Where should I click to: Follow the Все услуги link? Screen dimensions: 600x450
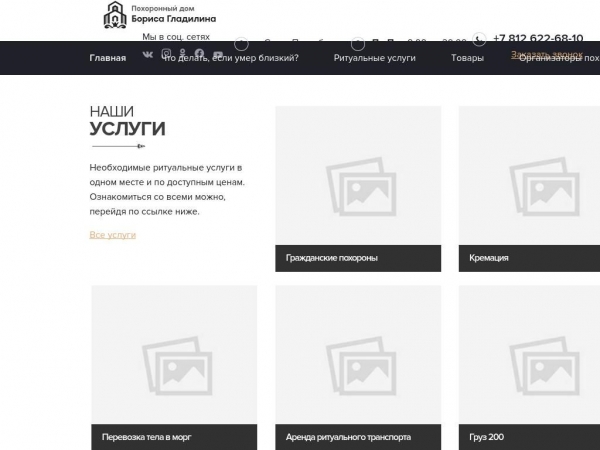pyautogui.click(x=112, y=235)
